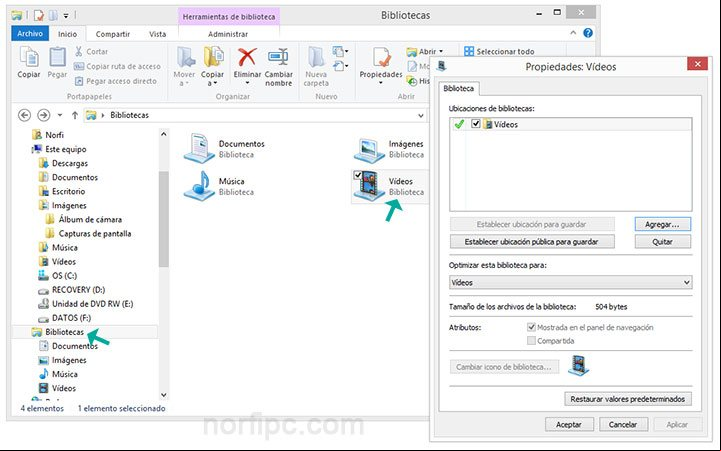Expand the address bar history dropdown
This screenshot has width=721, height=451.
(420, 115)
